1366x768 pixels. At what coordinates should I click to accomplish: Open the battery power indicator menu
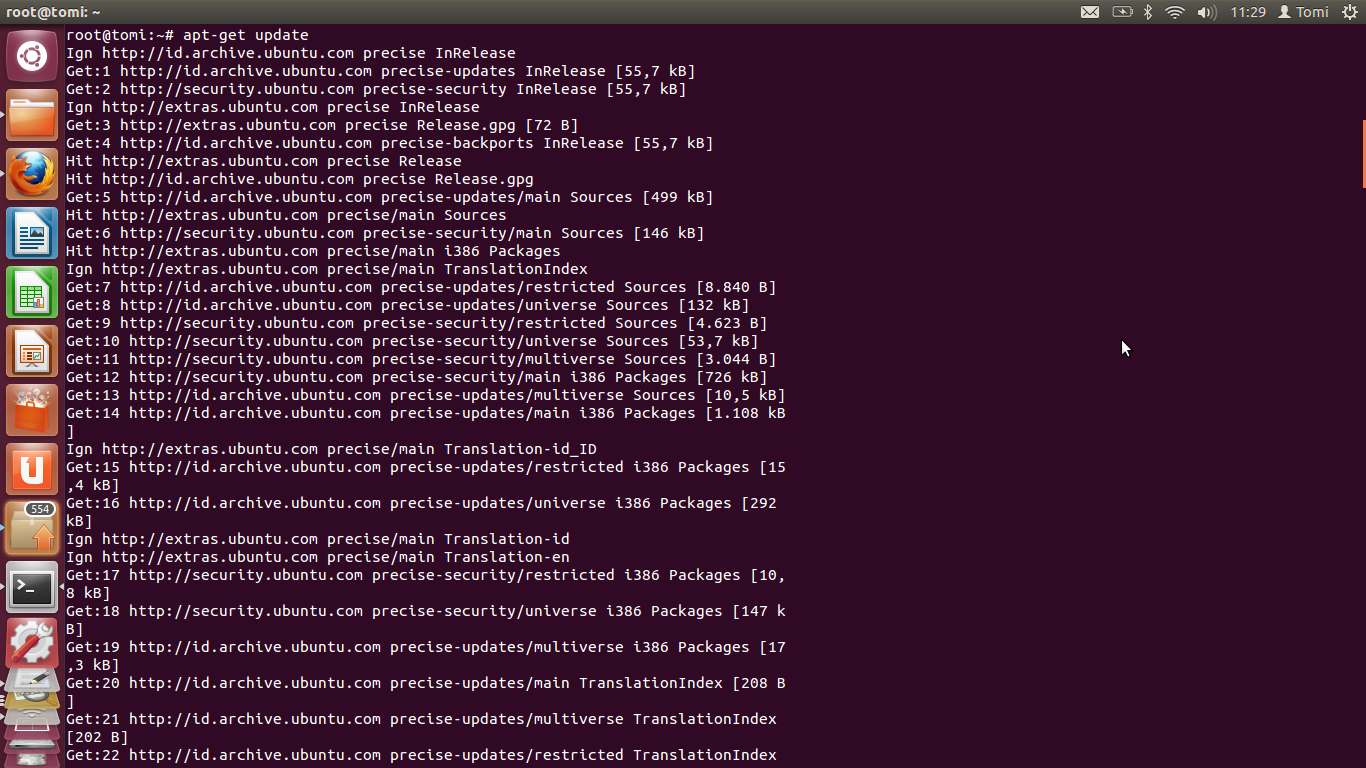click(x=1121, y=12)
